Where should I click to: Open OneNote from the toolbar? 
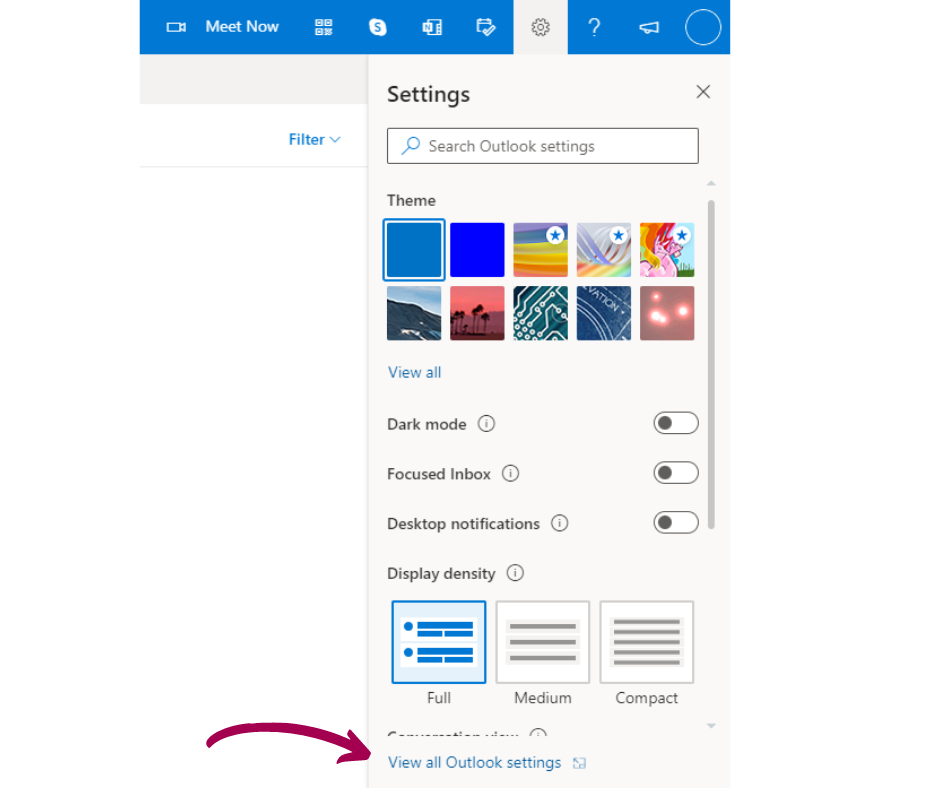point(432,27)
